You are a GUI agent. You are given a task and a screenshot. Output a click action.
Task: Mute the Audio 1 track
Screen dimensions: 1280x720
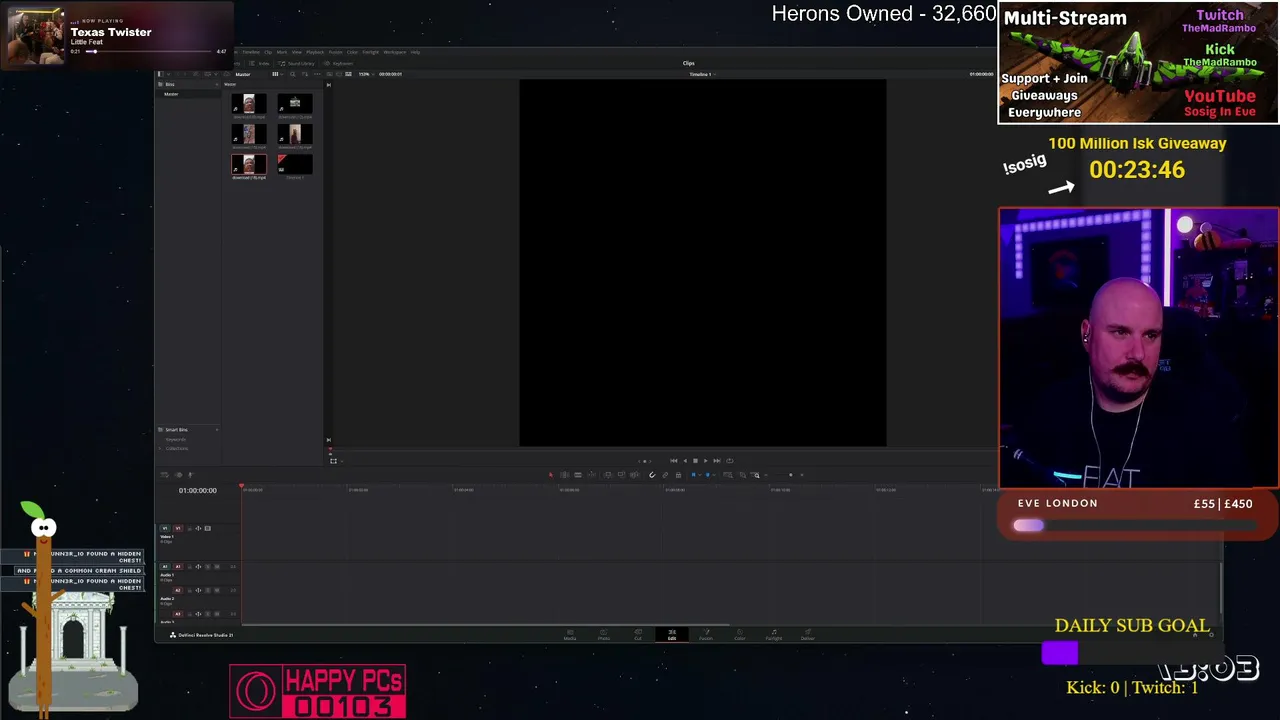216,567
